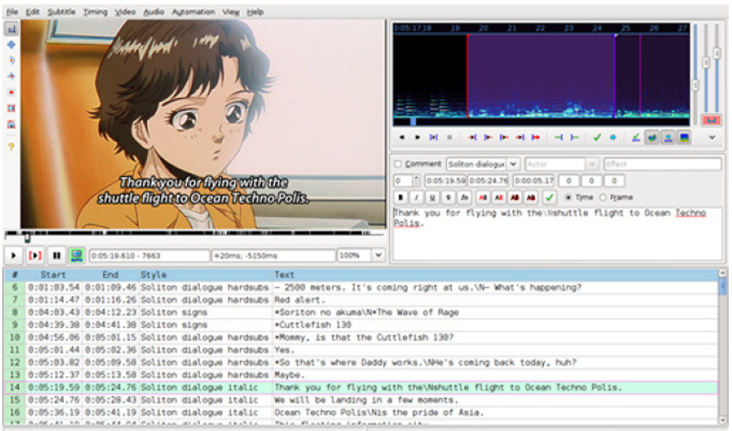This screenshot has height=431, width=732.
Task: Stop audio playback in audio toolbar
Action: 450,137
